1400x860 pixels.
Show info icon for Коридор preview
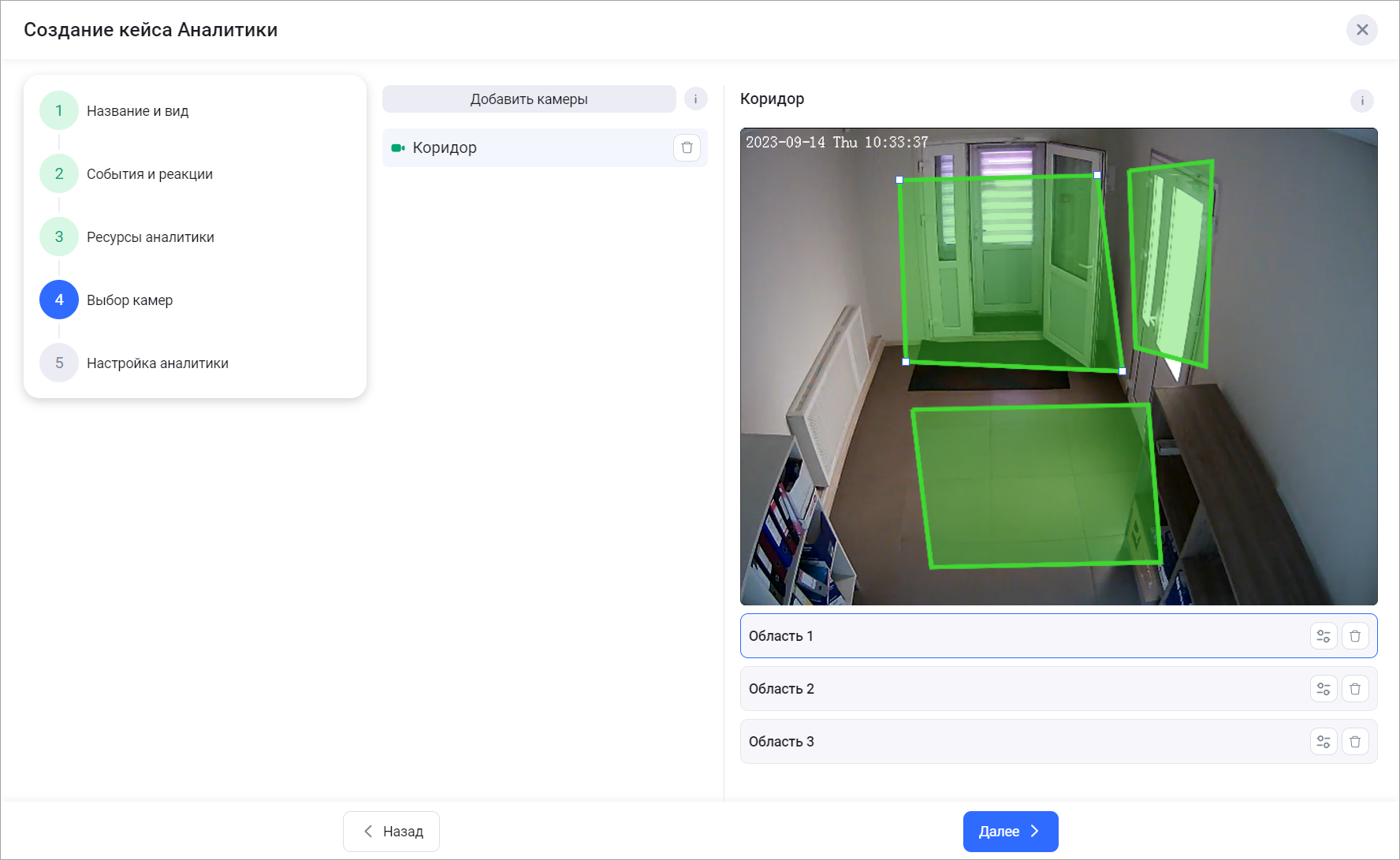1361,101
